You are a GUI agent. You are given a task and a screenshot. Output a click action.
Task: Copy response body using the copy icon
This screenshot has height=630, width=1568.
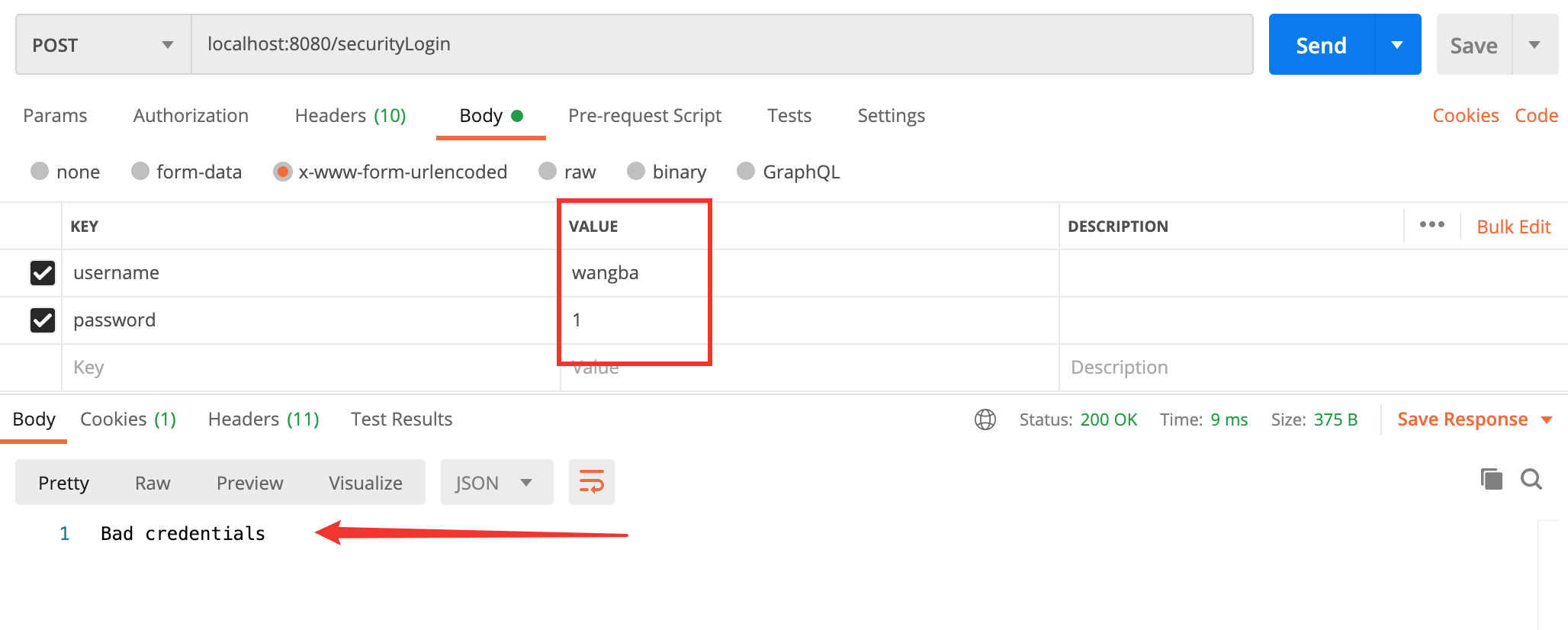pos(1491,479)
